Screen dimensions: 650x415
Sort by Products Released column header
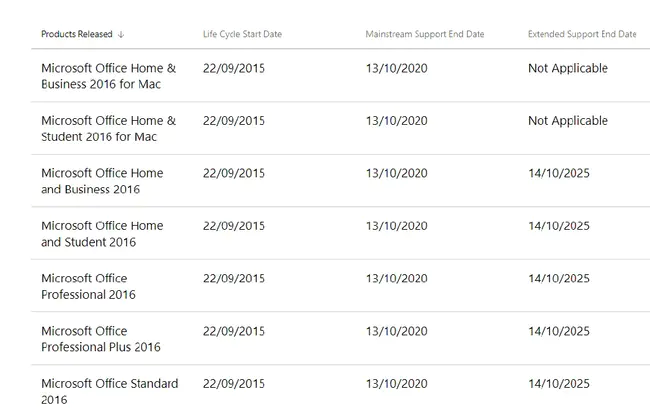coord(77,34)
